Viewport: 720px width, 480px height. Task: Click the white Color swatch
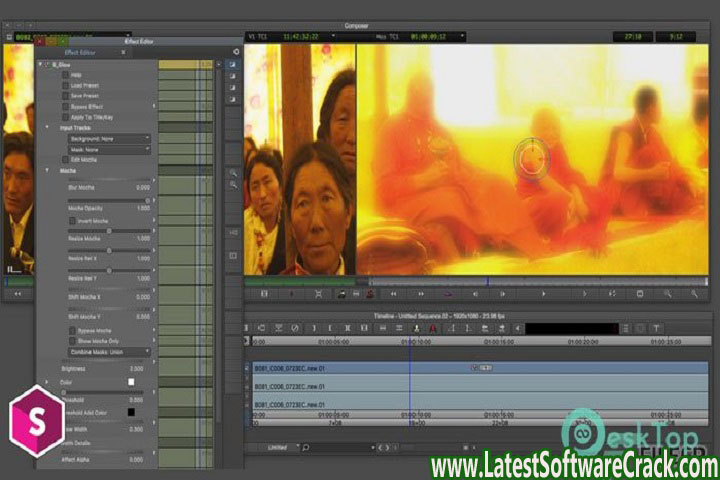(x=130, y=381)
